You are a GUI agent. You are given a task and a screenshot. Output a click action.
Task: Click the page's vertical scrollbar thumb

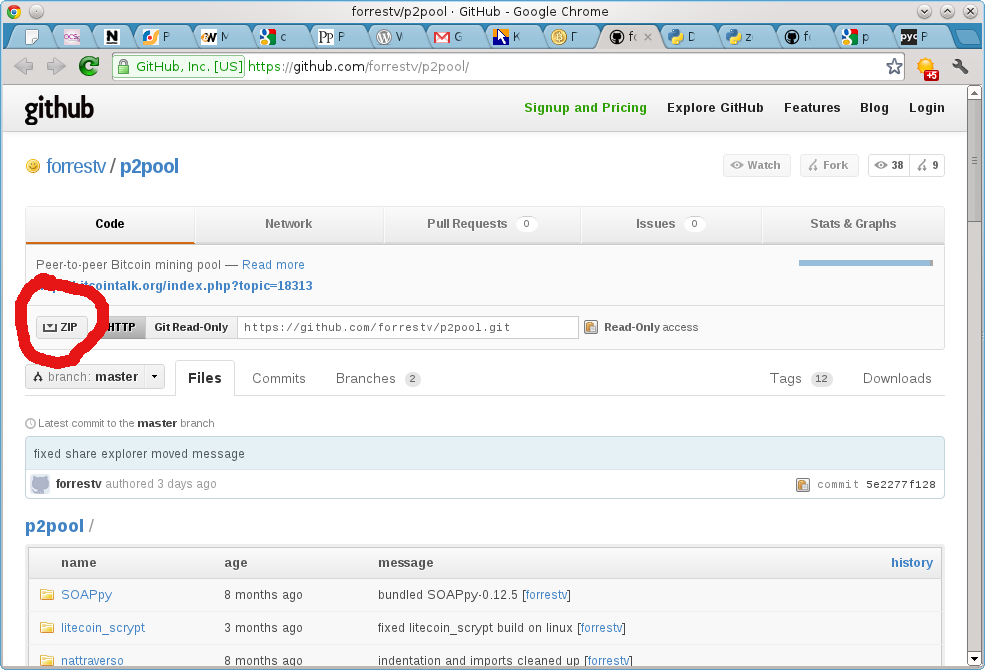click(x=974, y=159)
